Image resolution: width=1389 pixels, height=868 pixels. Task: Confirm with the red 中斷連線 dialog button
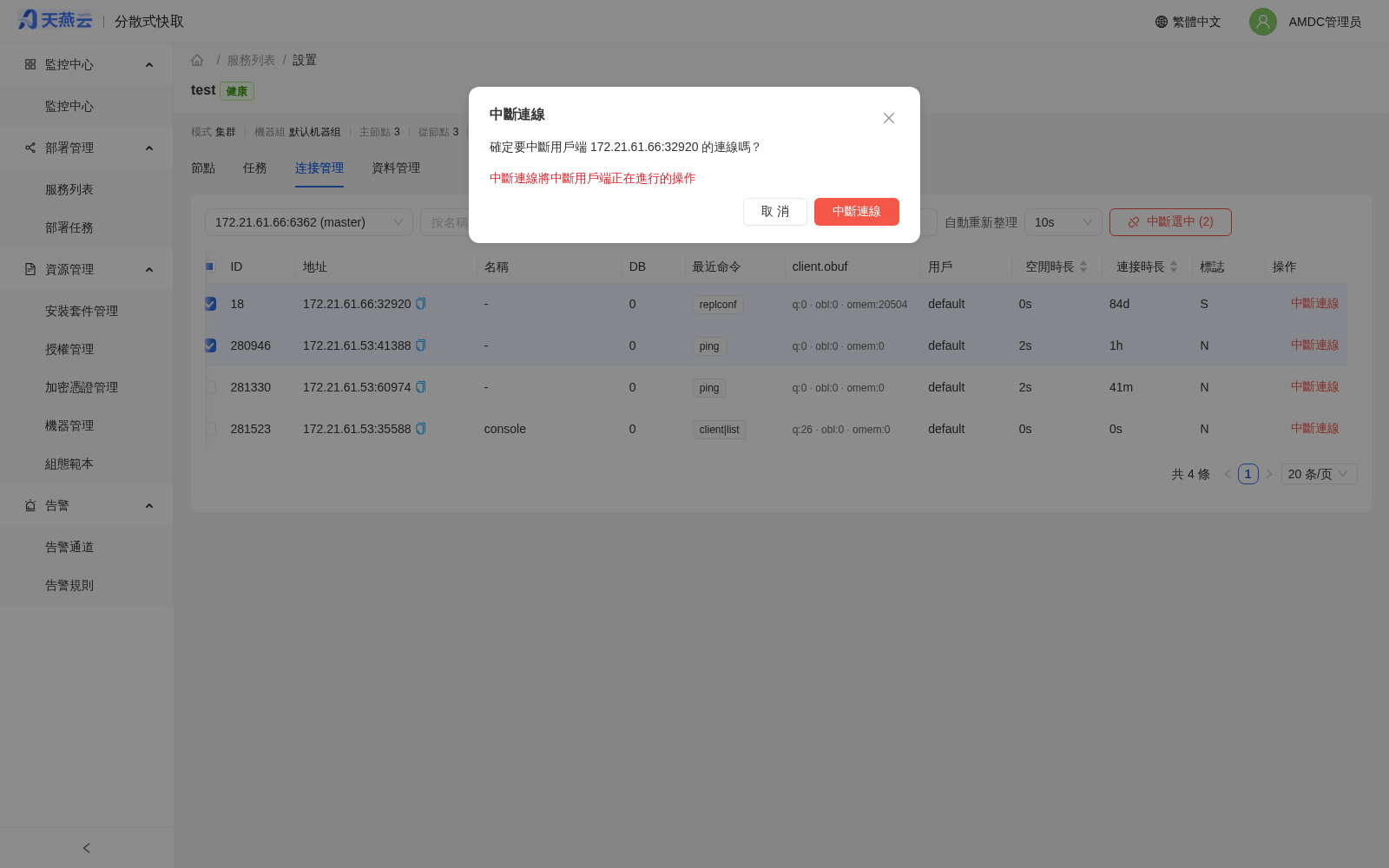point(857,212)
